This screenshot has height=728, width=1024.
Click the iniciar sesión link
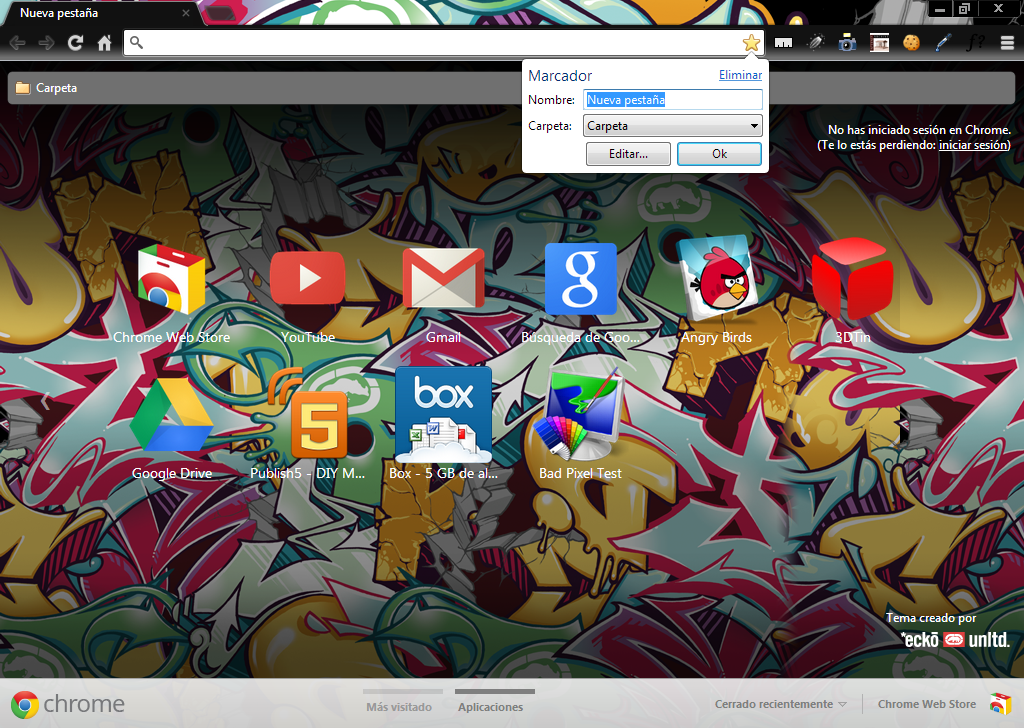(x=974, y=145)
